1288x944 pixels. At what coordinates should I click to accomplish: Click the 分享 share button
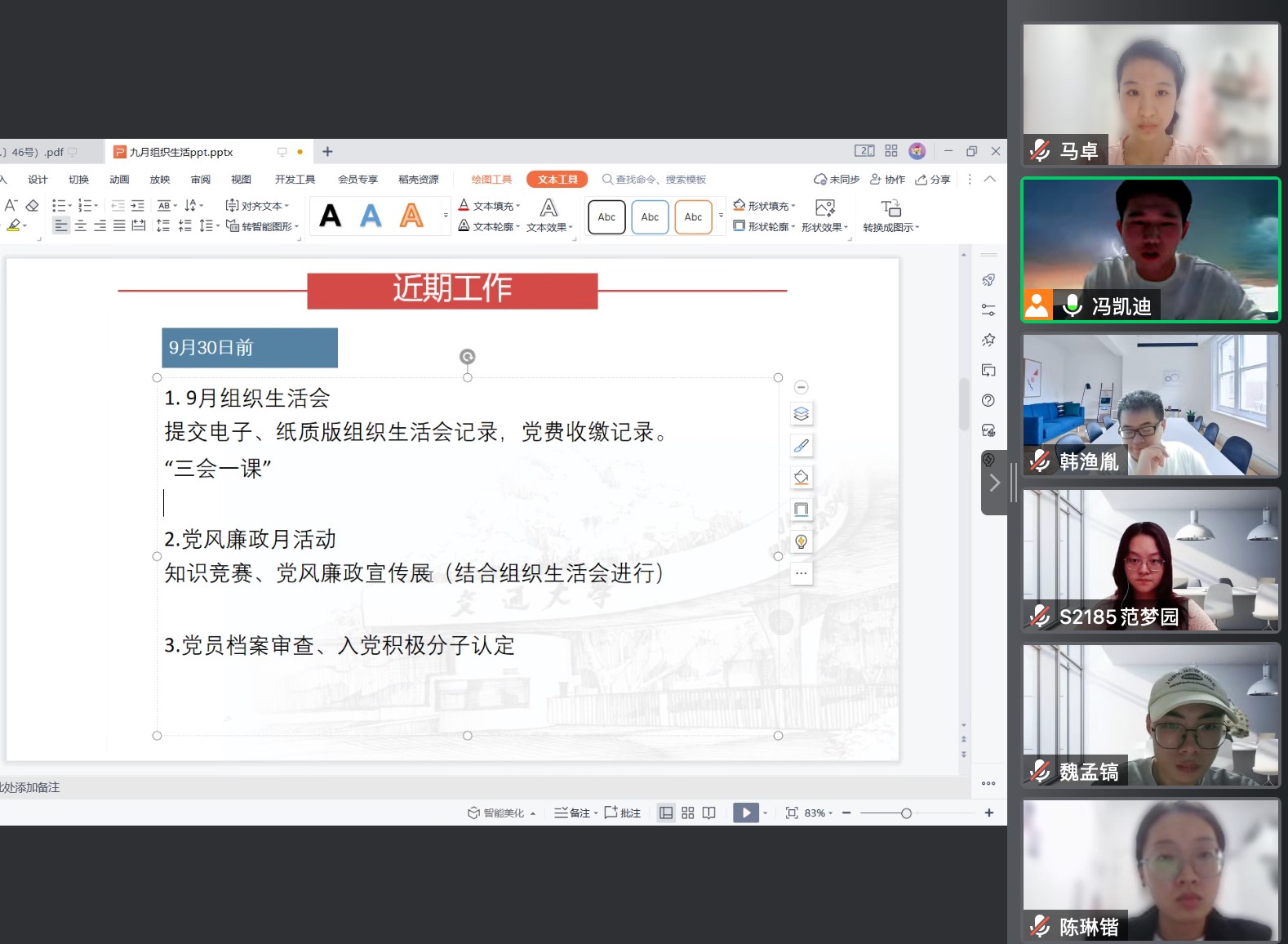pos(933,180)
